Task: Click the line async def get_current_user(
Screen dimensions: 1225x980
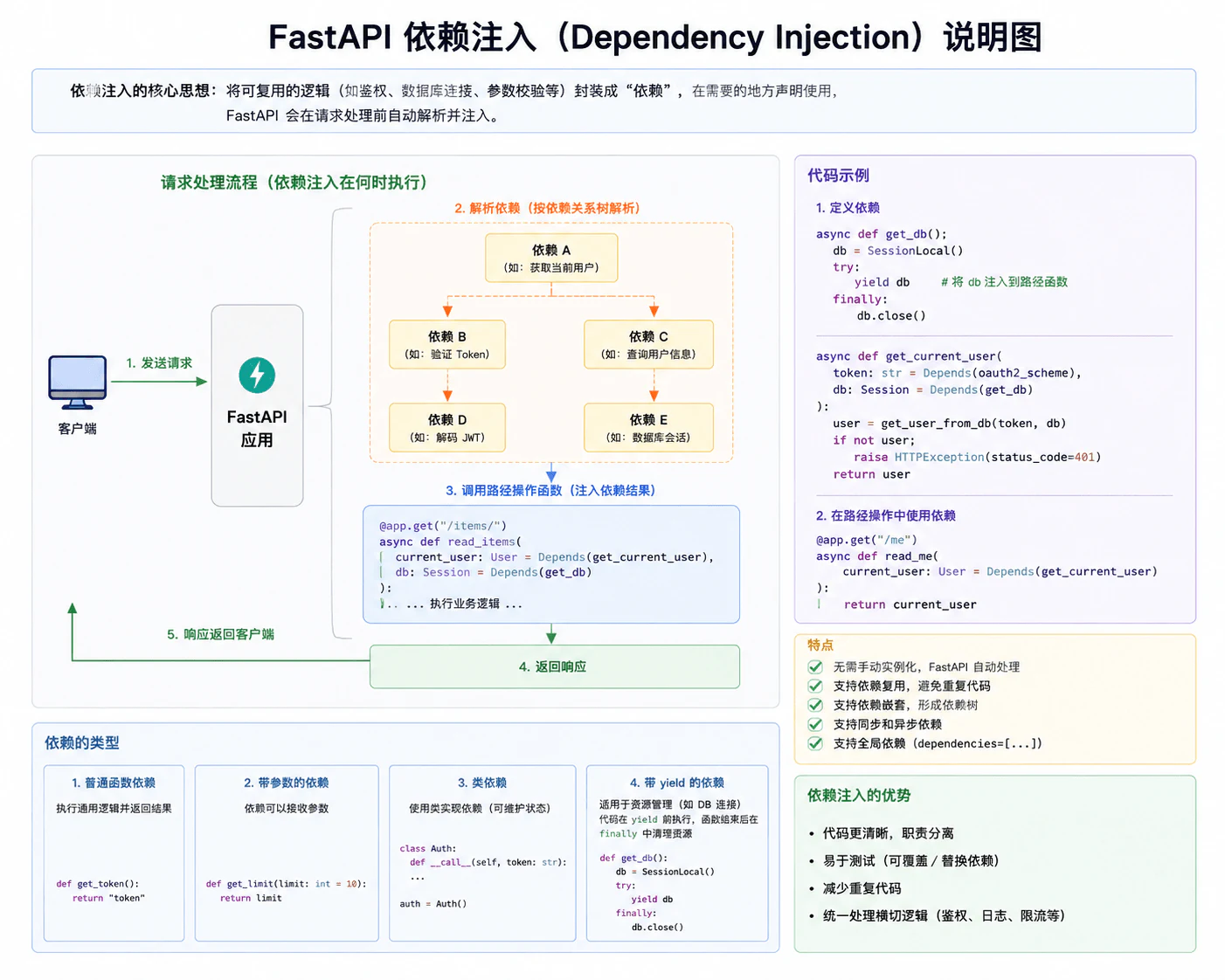Action: point(909,356)
